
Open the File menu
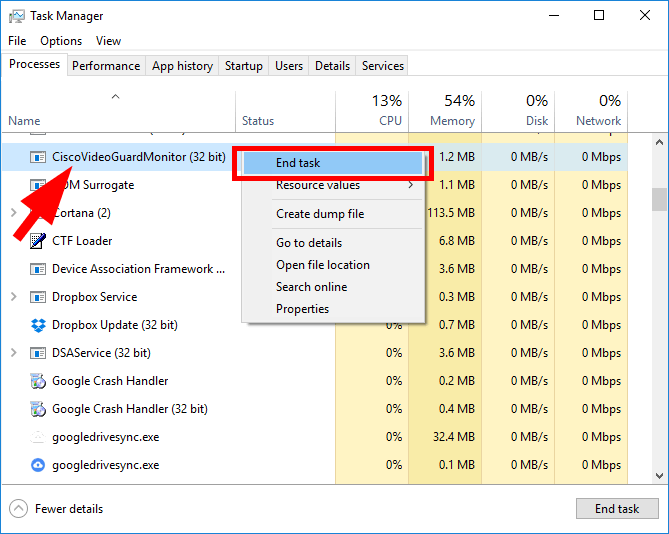pos(17,41)
